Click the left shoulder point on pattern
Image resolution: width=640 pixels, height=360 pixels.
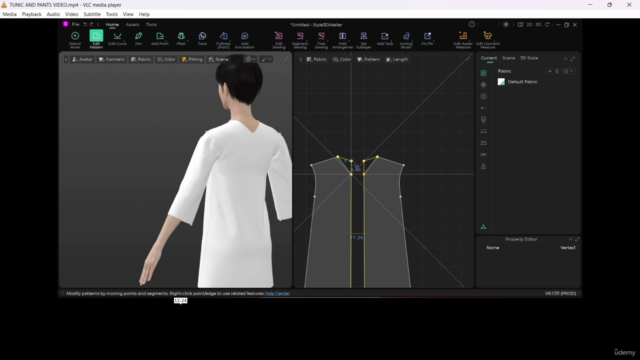(x=311, y=165)
